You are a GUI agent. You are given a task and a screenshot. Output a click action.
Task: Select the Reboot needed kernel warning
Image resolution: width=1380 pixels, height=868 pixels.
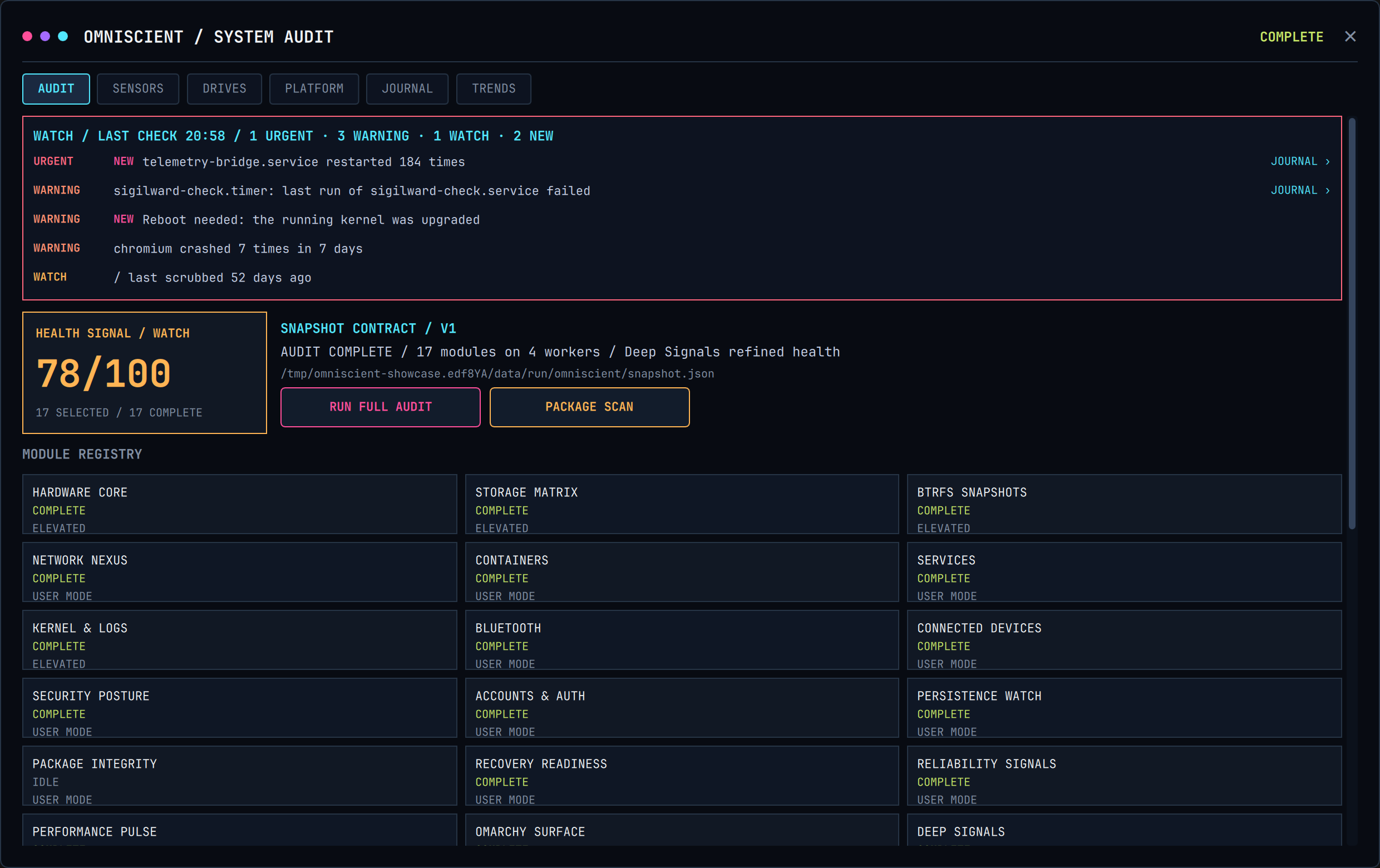[682, 219]
